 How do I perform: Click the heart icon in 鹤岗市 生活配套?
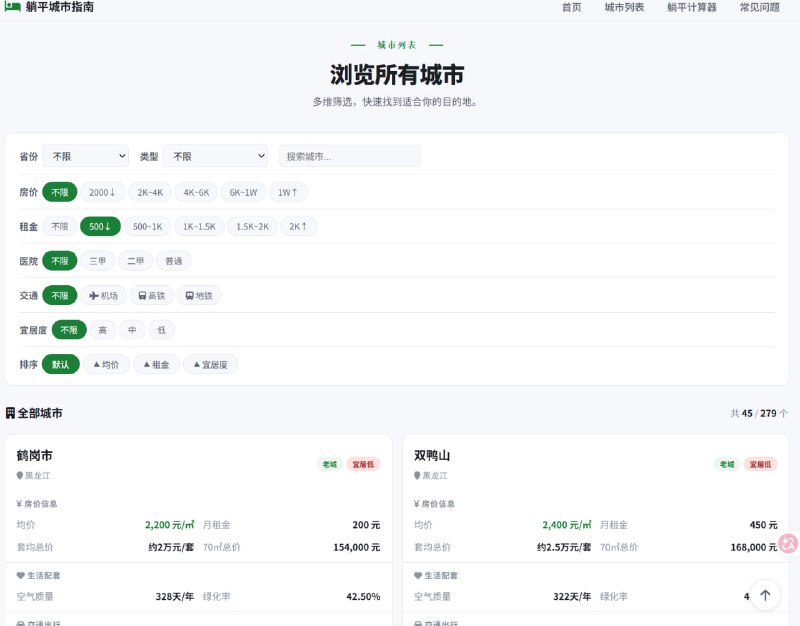[20, 575]
